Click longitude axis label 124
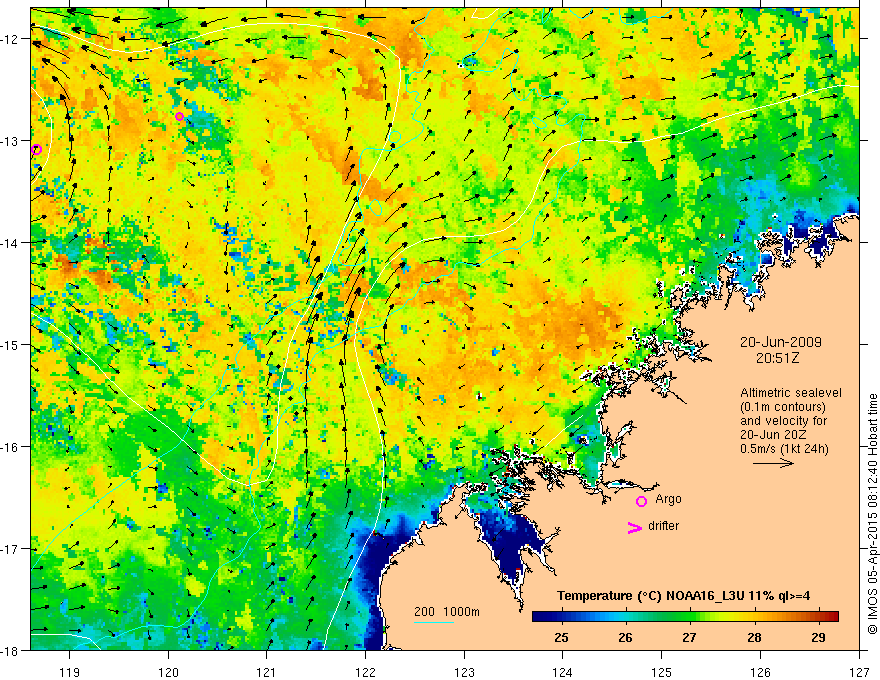The image size is (880, 680). click(563, 672)
